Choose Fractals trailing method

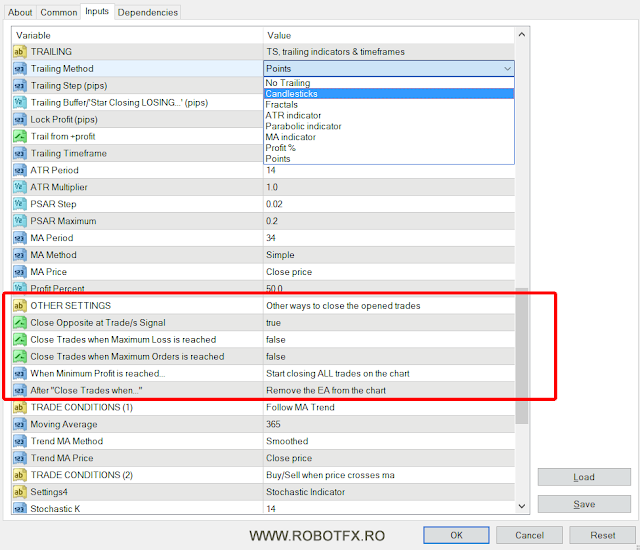coord(389,104)
